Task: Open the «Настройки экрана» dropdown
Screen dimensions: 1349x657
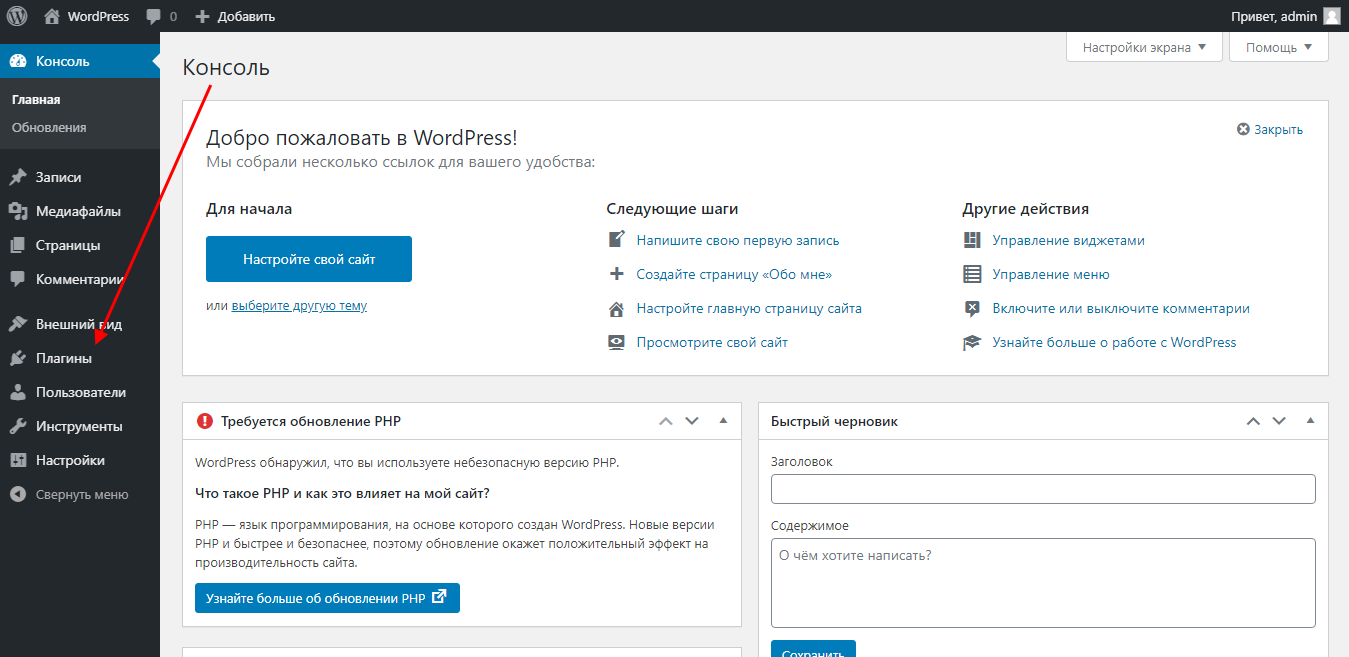Action: pos(1143,46)
